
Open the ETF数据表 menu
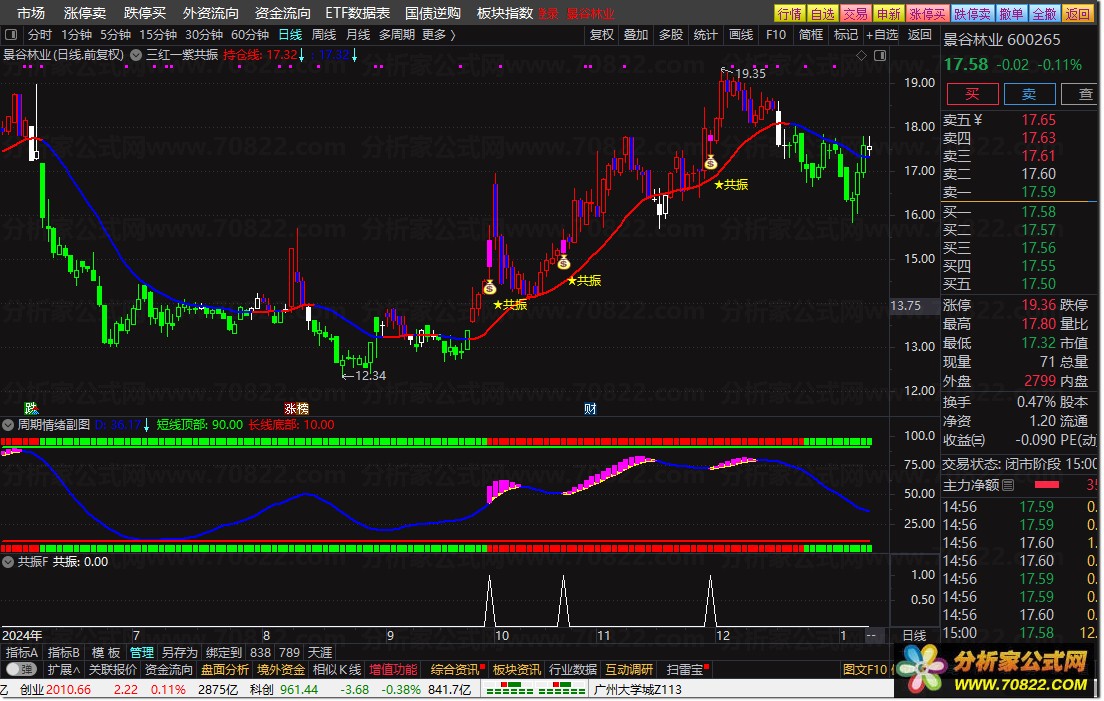coord(358,13)
